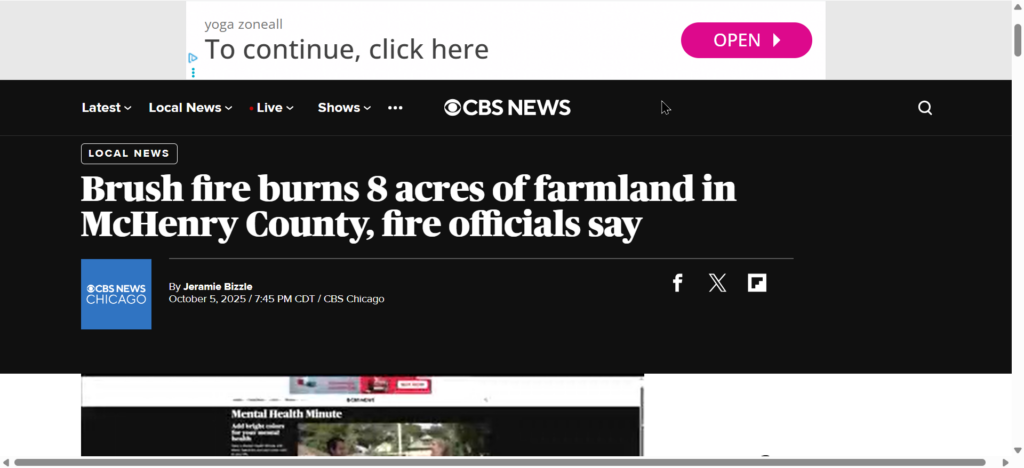
Task: Share article on Flipboard
Action: 757,283
